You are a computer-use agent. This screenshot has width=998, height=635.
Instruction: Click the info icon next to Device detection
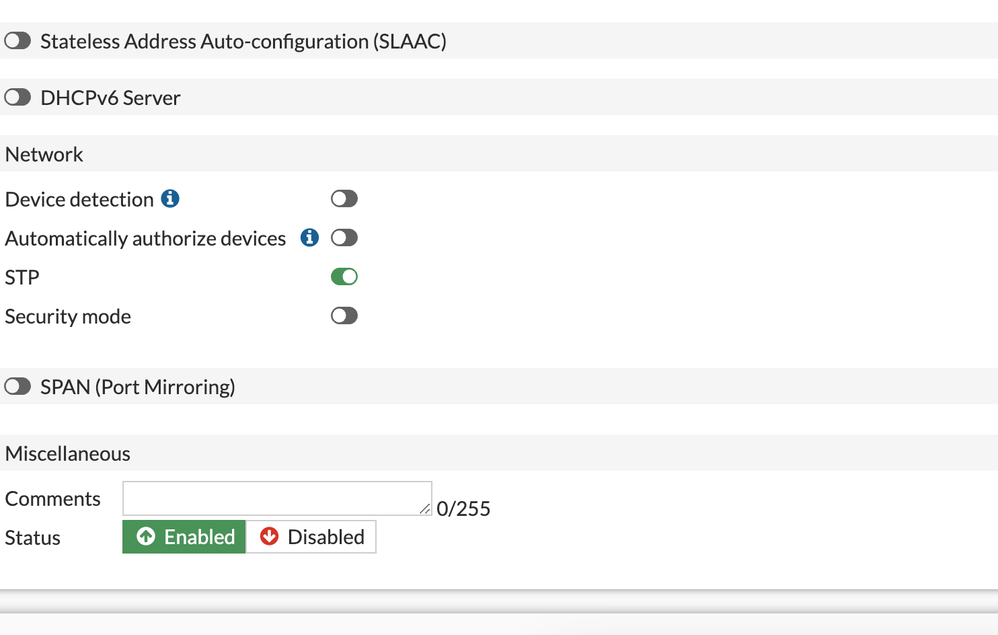coord(171,198)
